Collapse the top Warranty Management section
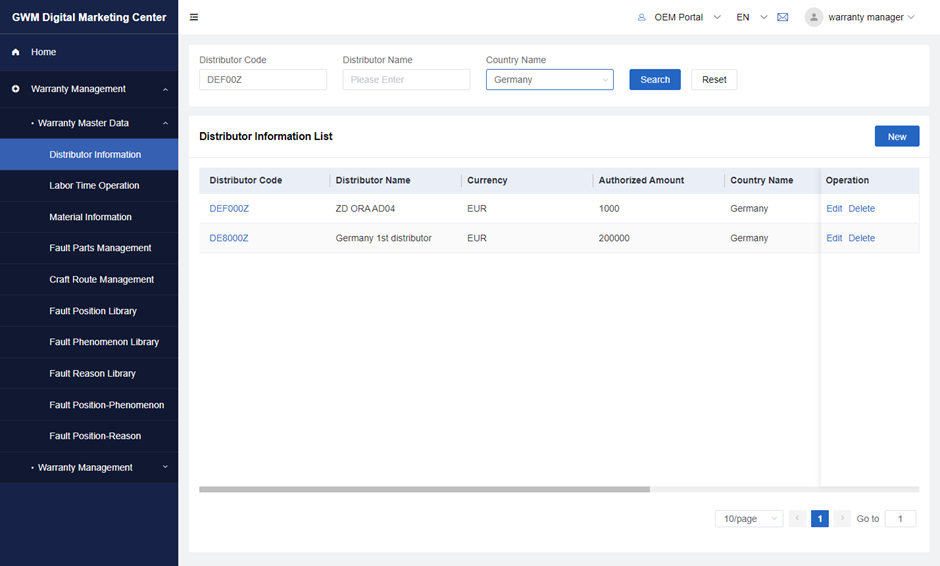The image size is (940, 566). [165, 89]
